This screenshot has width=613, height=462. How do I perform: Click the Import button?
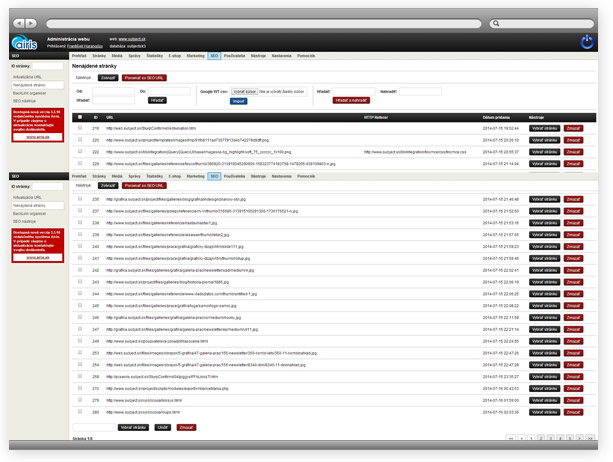[x=238, y=101]
